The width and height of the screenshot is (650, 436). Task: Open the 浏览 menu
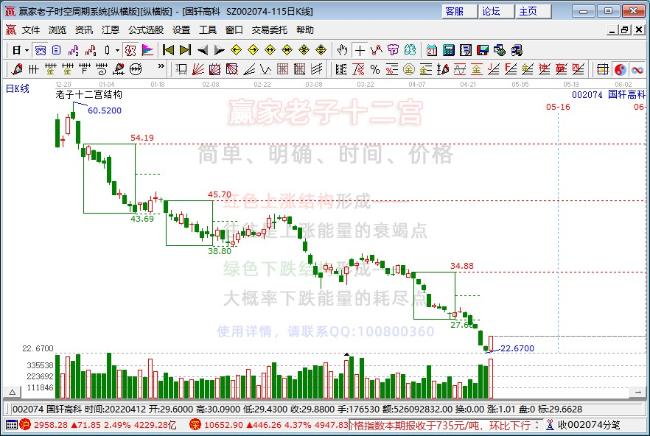[57, 30]
